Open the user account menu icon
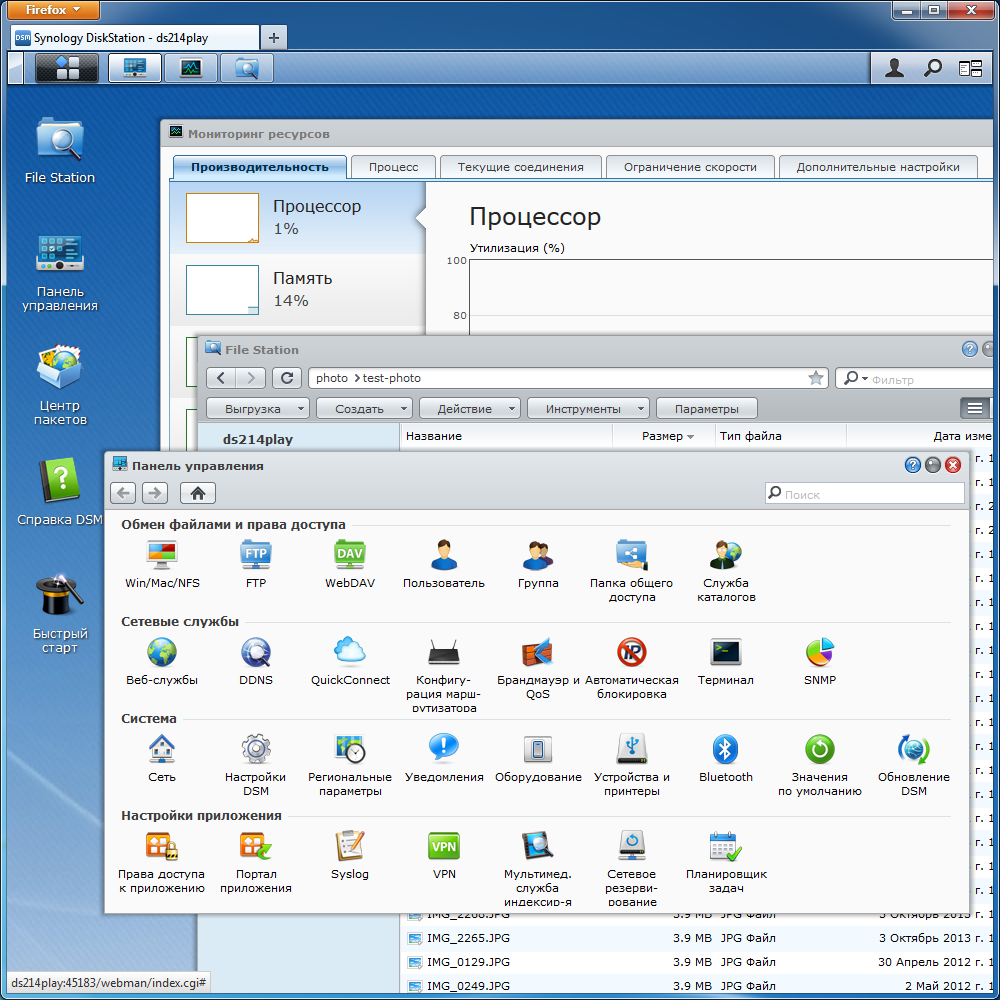Image resolution: width=1000 pixels, height=1000 pixels. tap(894, 68)
